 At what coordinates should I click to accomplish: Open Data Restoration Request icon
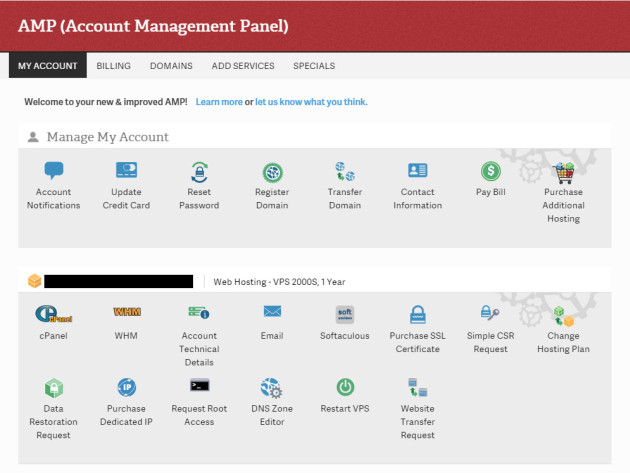click(x=53, y=388)
